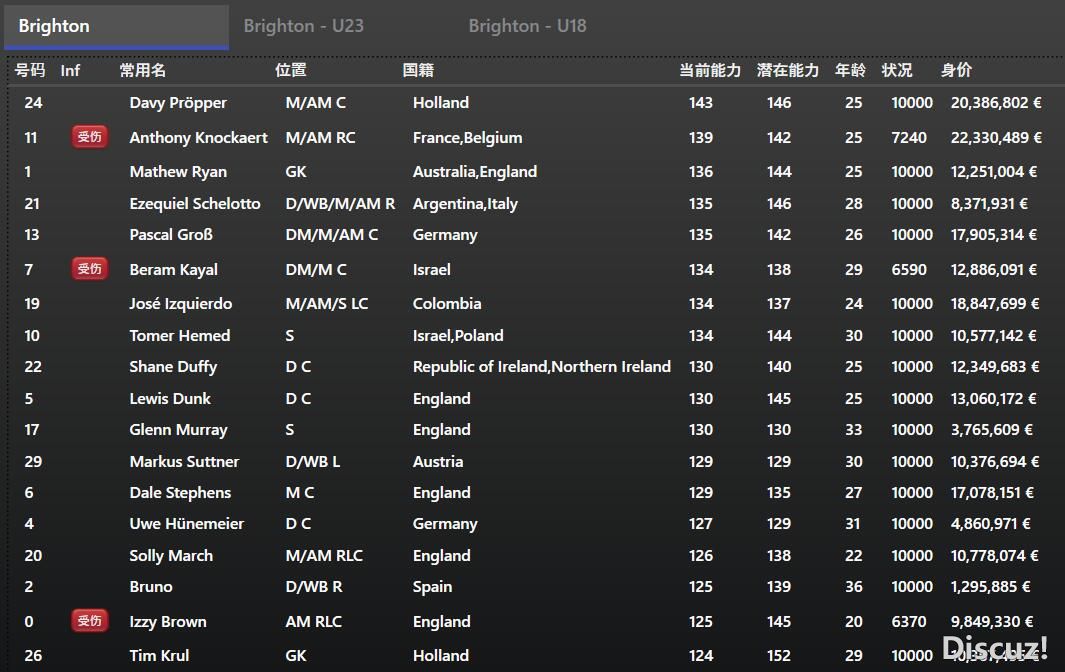This screenshot has width=1065, height=672.
Task: Select player Izzy Brown
Action: 168,621
